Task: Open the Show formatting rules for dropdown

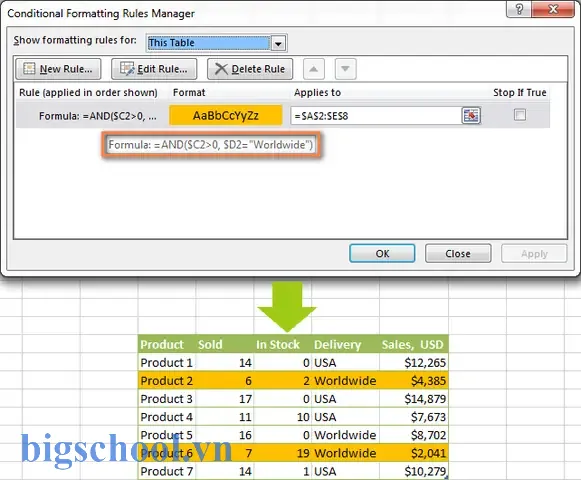Action: pyautogui.click(x=278, y=43)
